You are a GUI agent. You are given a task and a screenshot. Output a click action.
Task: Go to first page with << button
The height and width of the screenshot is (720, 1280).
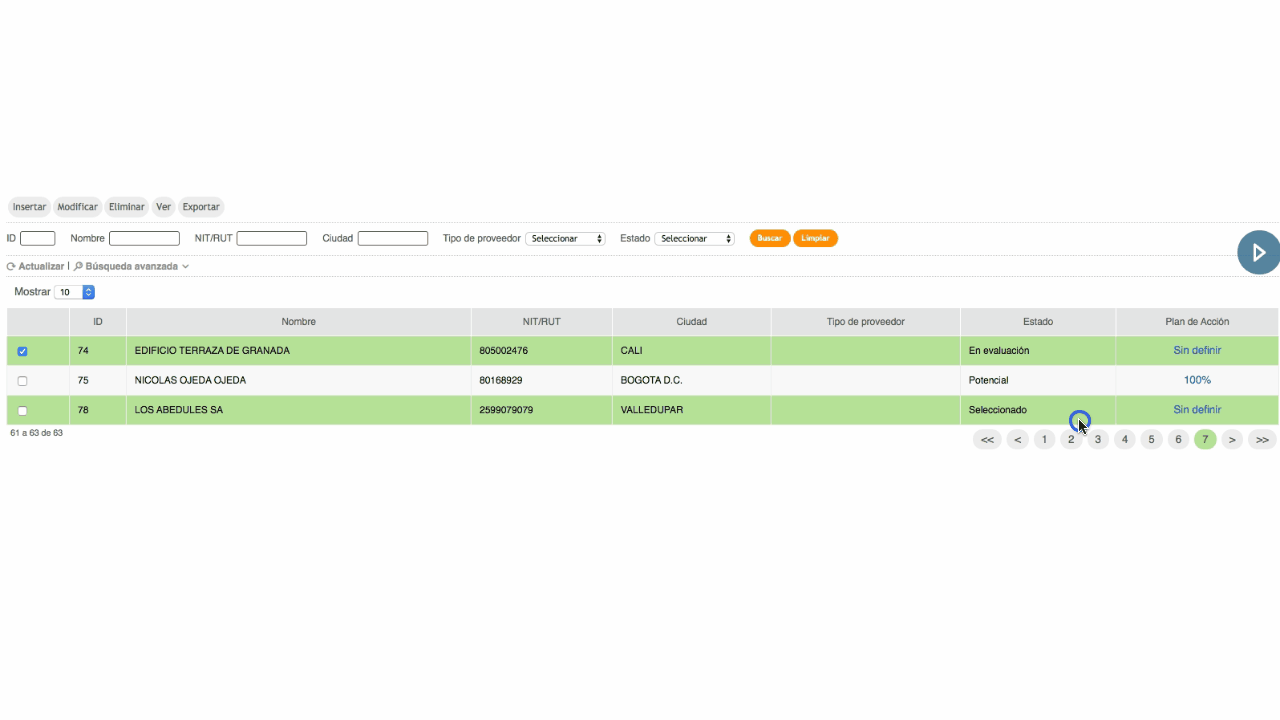986,440
